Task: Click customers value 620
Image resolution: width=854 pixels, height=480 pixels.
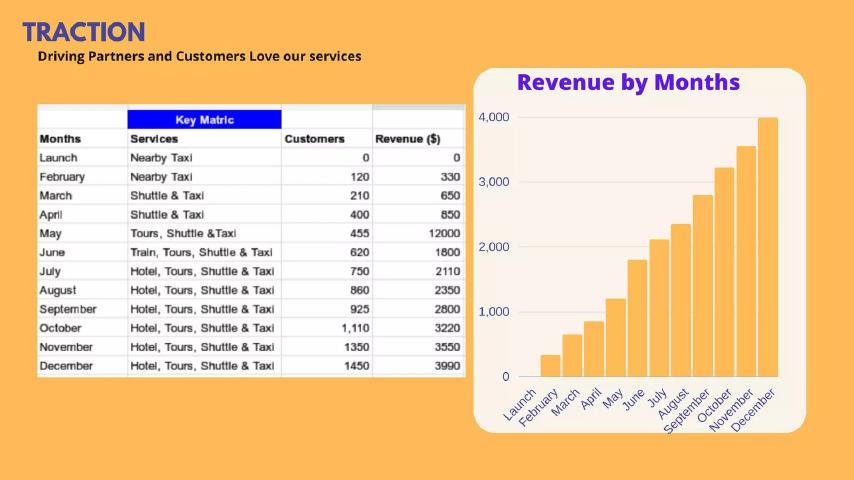Action: pyautogui.click(x=359, y=252)
